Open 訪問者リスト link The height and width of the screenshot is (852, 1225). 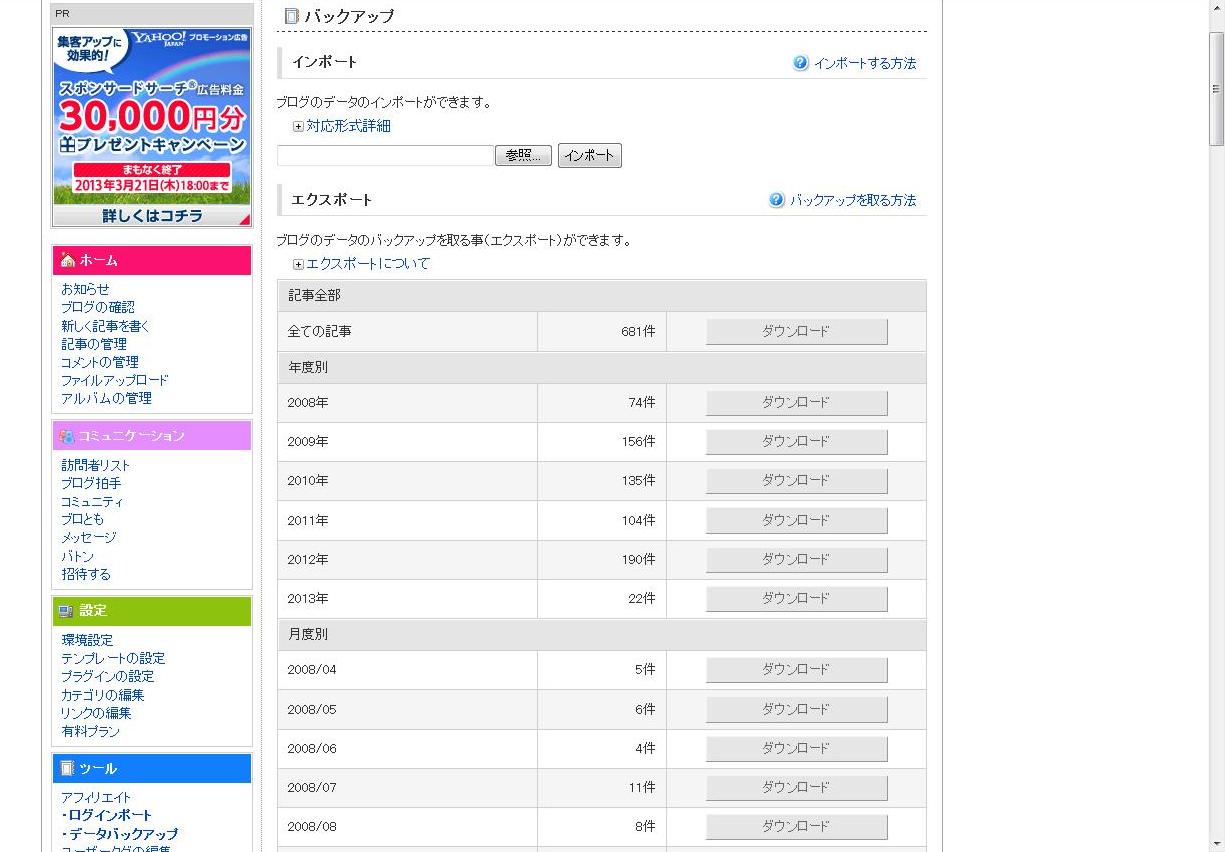(96, 465)
